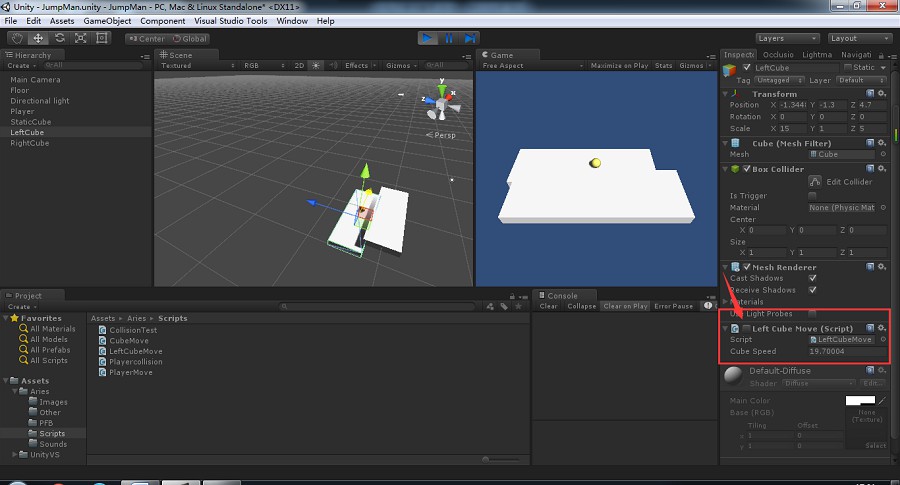Toggle pivot Center button
The image size is (900, 485).
pyautogui.click(x=147, y=38)
